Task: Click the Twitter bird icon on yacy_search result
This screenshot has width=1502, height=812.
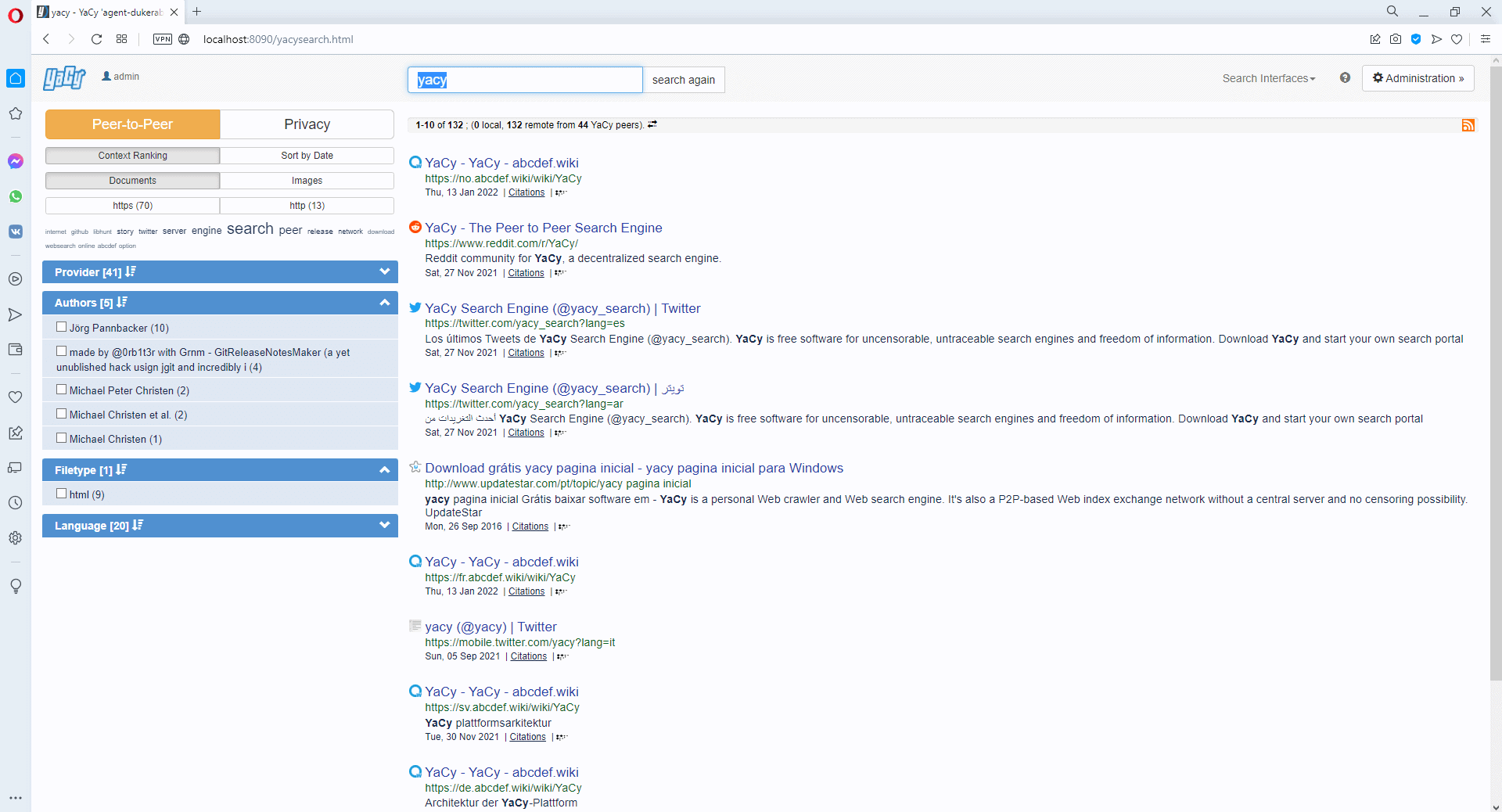Action: click(x=415, y=307)
